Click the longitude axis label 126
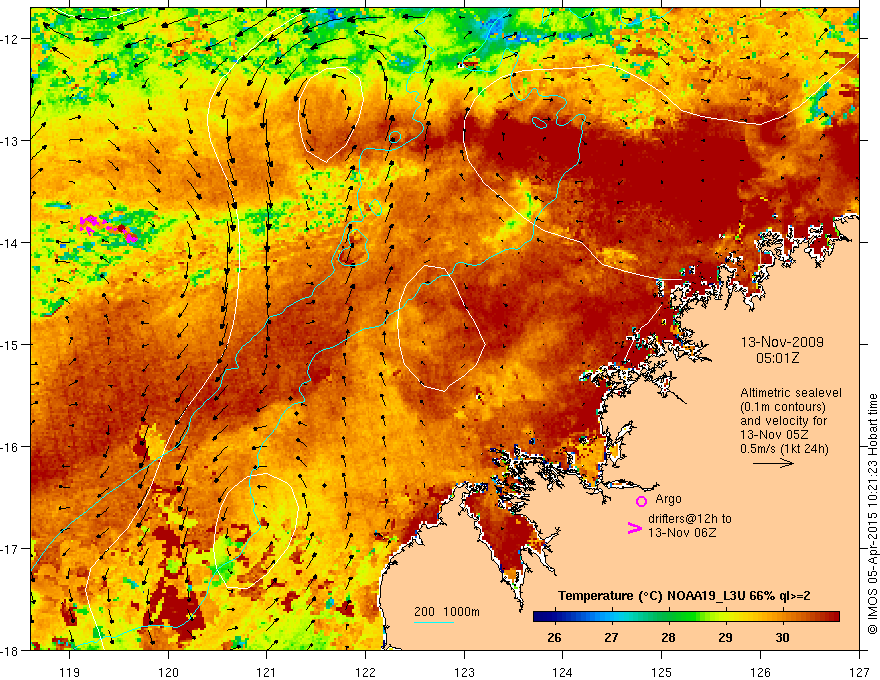Viewport: 880px width, 680px height. 760,672
